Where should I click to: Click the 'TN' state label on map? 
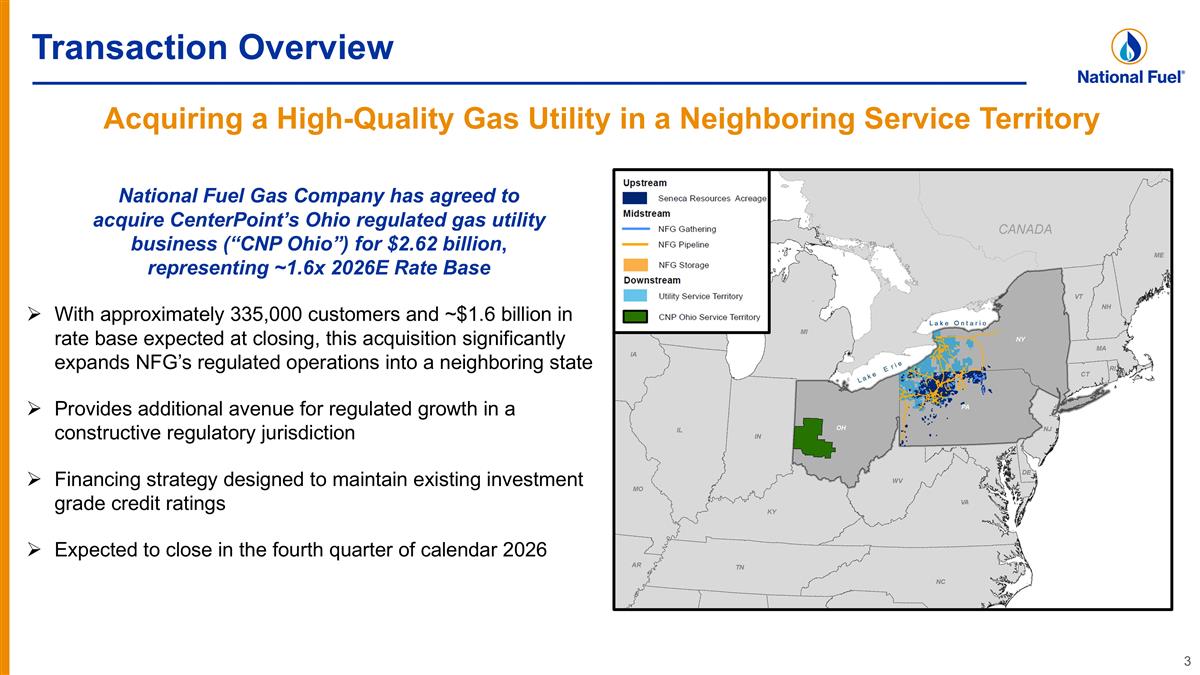(x=739, y=567)
